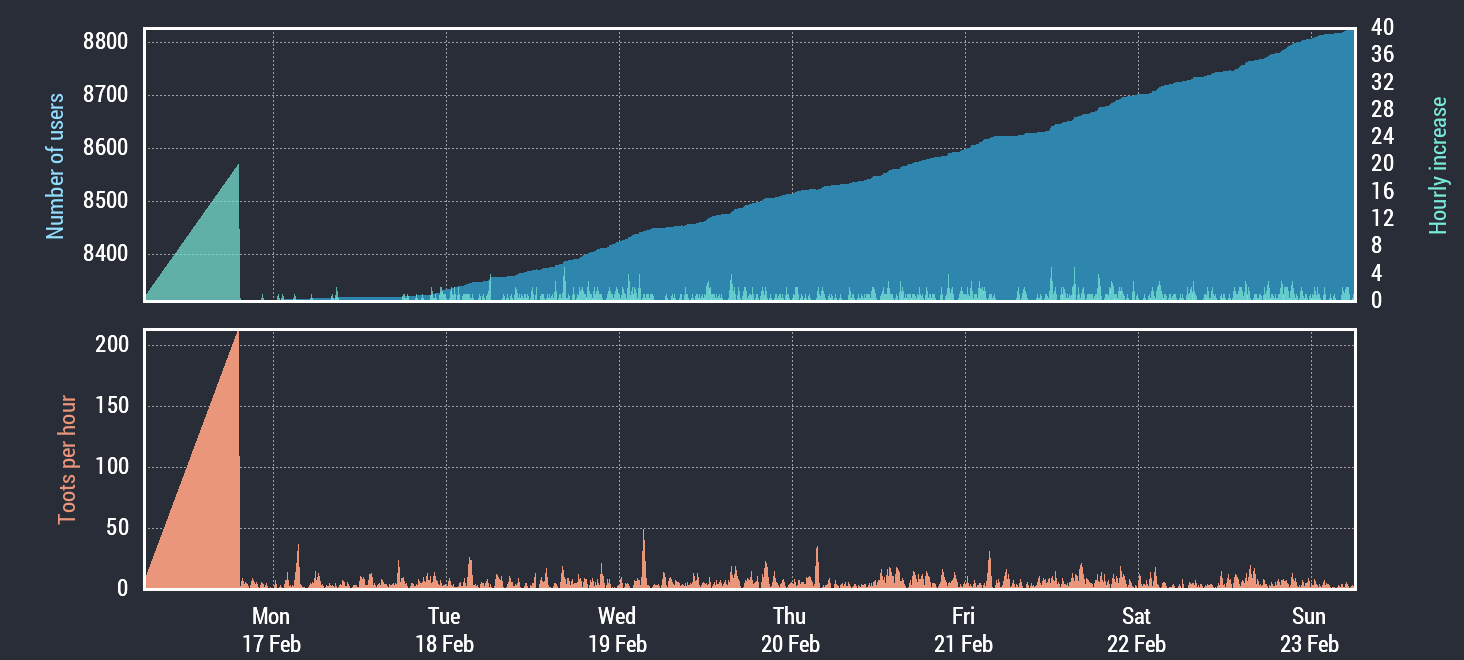
Task: Choose the Sun 23 Feb date label
Action: [x=1309, y=630]
